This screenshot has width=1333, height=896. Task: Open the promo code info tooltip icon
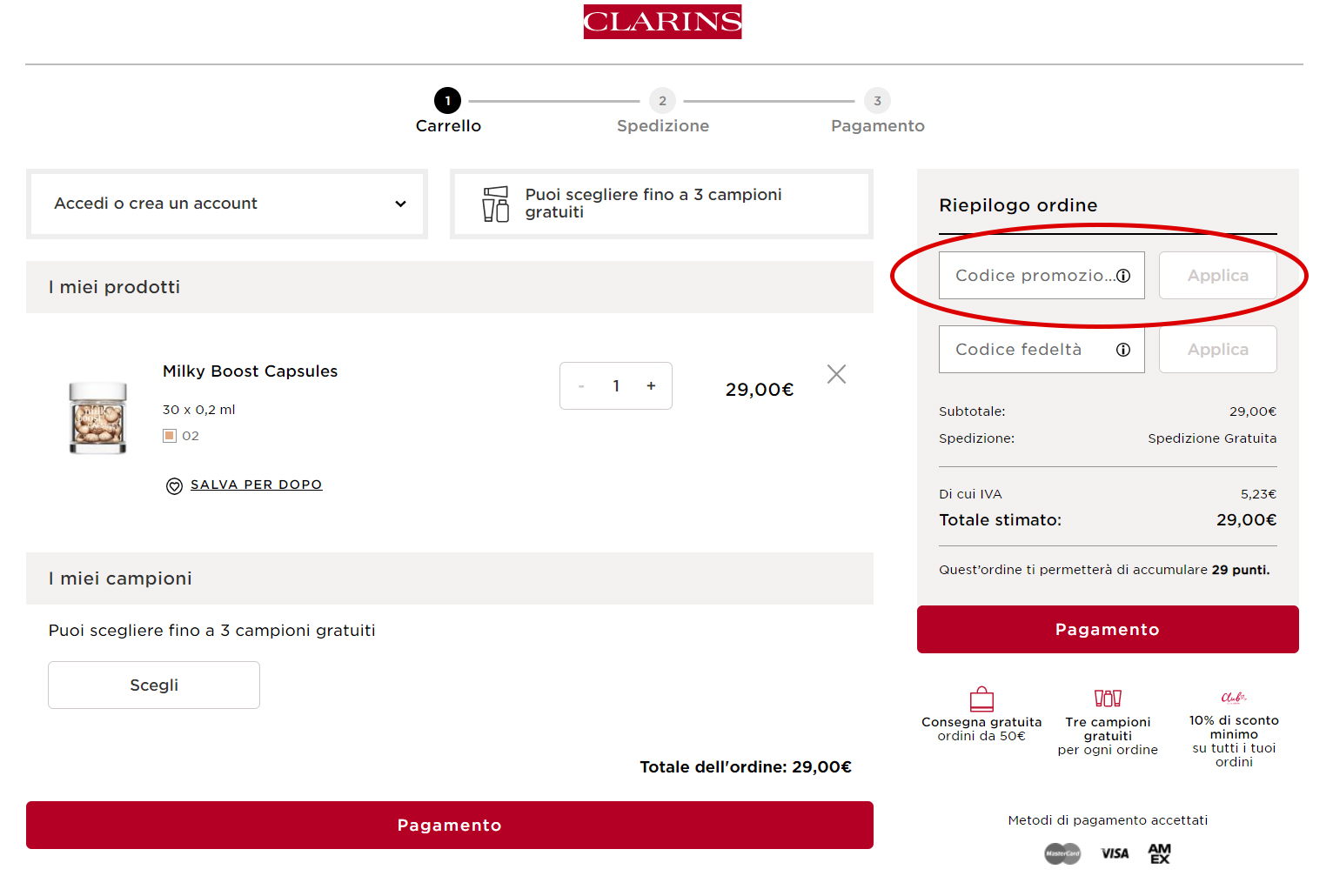[1124, 275]
